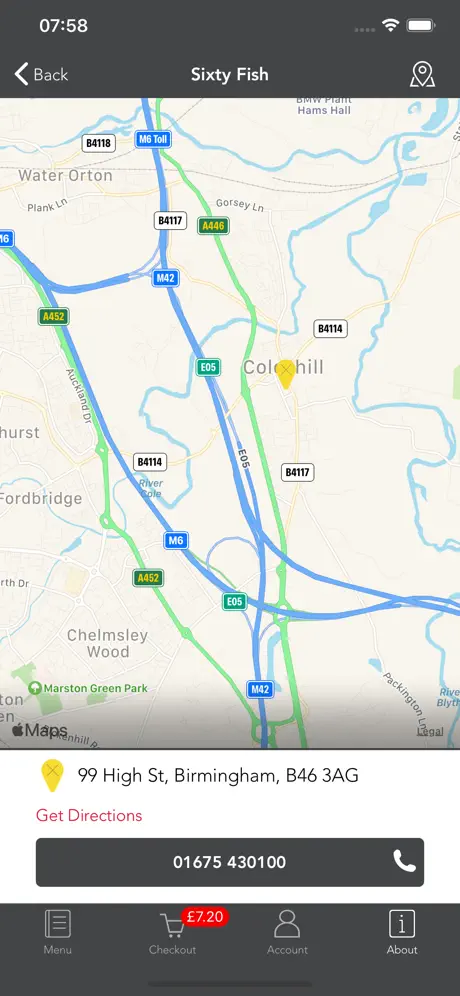Select the yellow location pin on Coleshill
The height and width of the screenshot is (996, 460).
pyautogui.click(x=286, y=374)
